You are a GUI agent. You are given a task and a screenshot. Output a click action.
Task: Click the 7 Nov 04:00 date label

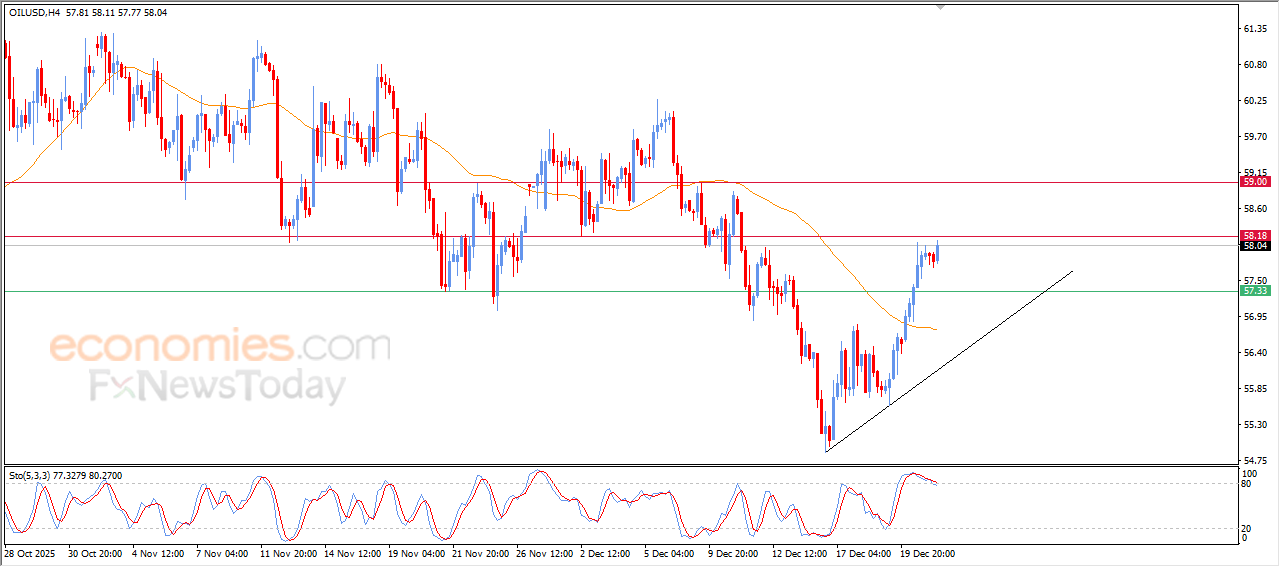click(x=222, y=552)
